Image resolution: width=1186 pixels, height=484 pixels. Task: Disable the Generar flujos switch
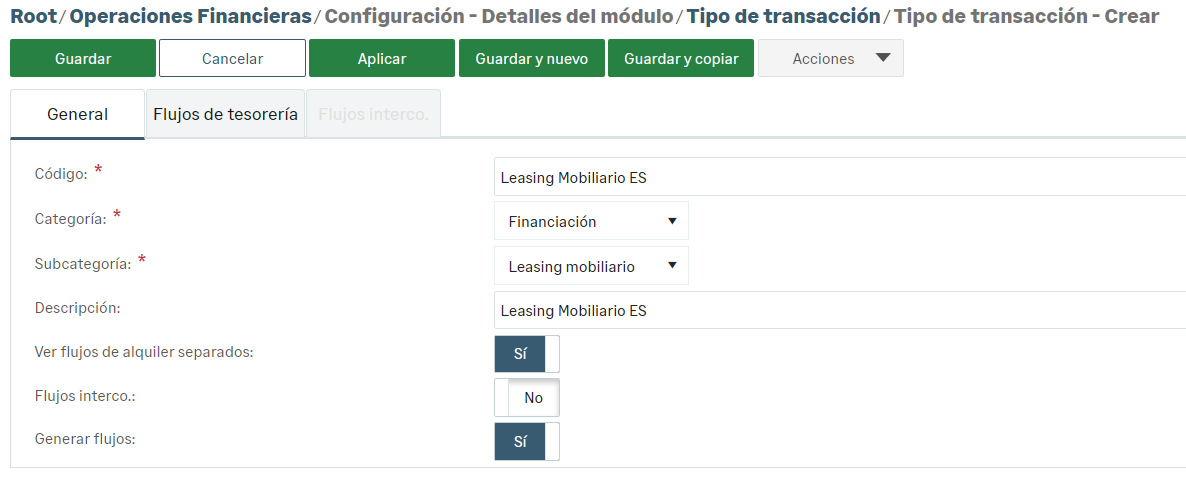(527, 442)
